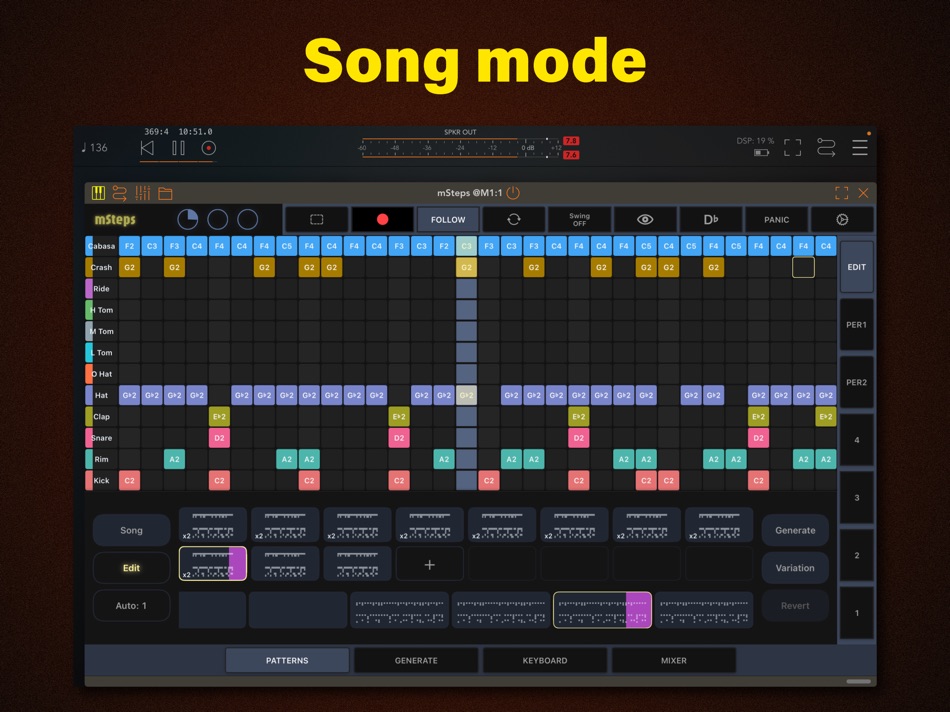This screenshot has width=950, height=712.
Task: Select PER1 in the right side strip
Action: click(857, 325)
